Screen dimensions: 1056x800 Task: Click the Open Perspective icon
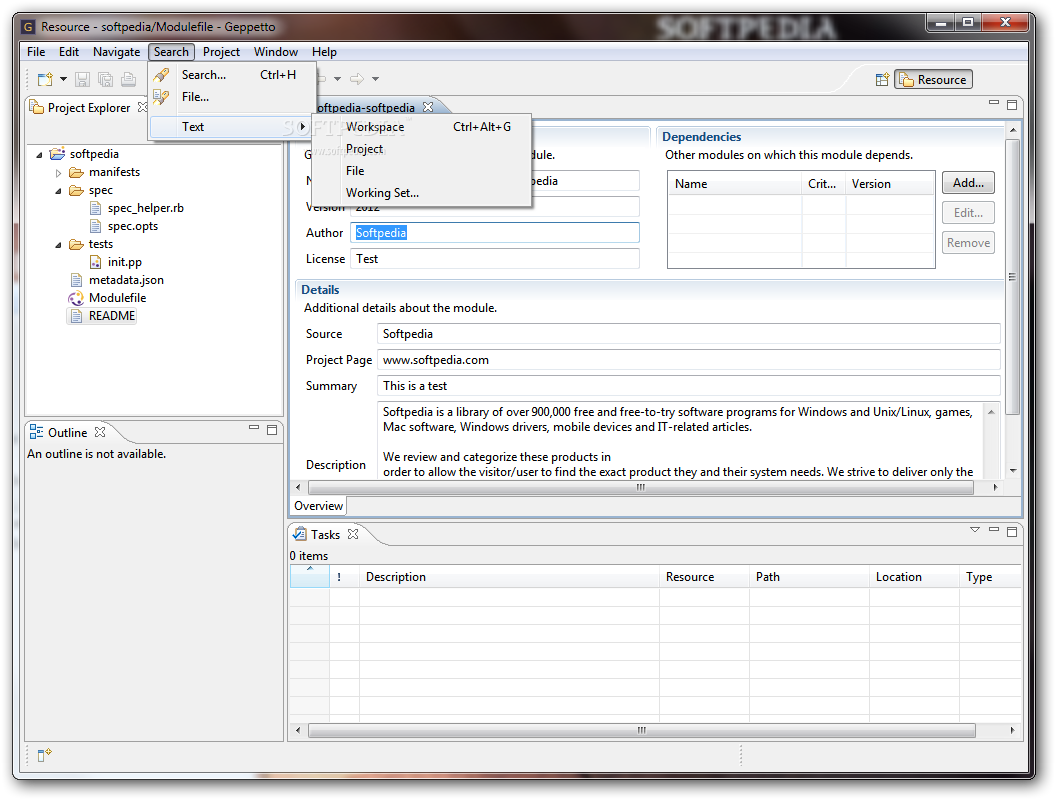[882, 79]
